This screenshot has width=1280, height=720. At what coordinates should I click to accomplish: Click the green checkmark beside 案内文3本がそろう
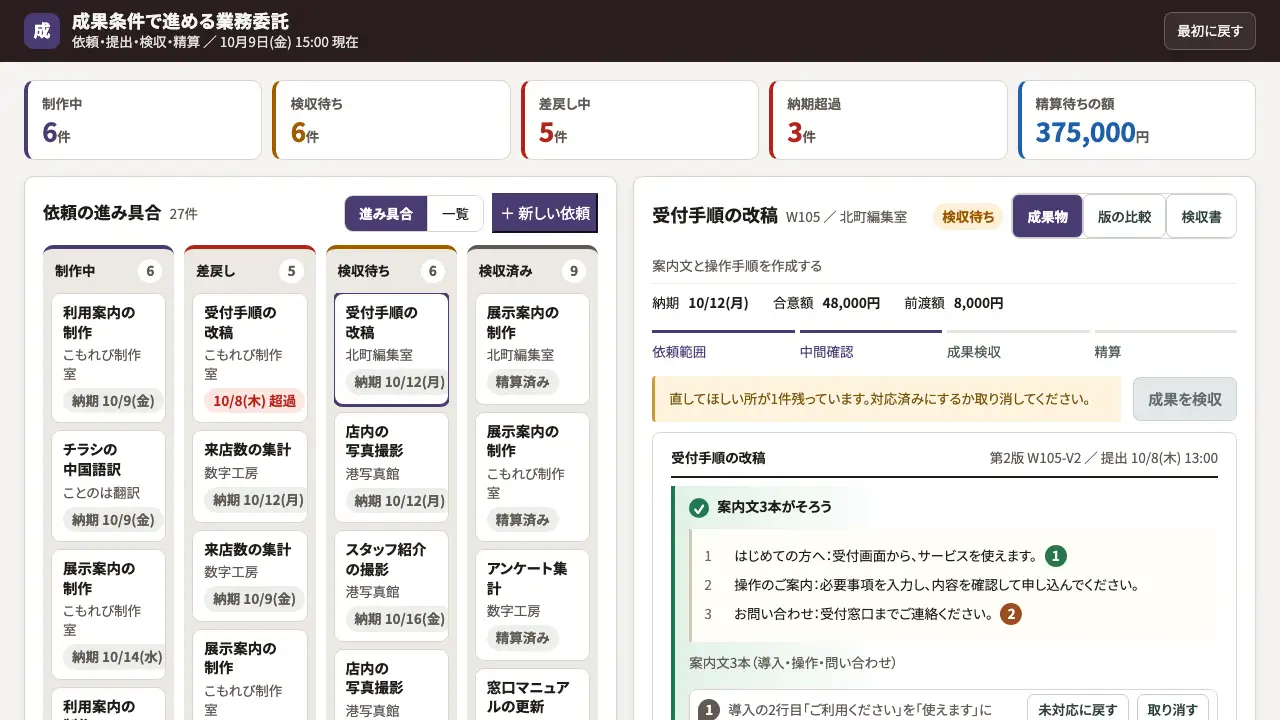pyautogui.click(x=699, y=508)
